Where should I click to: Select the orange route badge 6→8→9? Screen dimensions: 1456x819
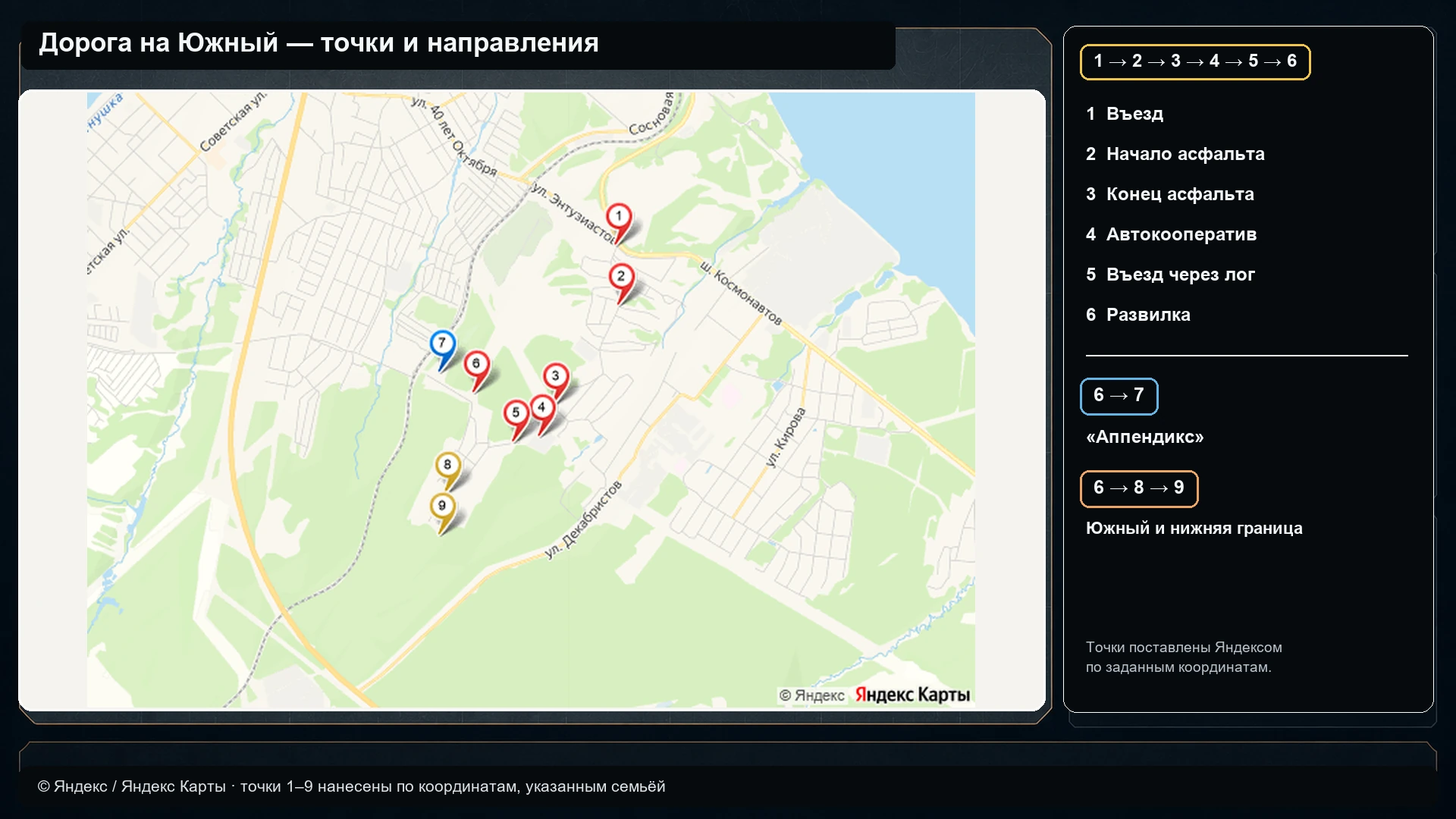click(1139, 488)
